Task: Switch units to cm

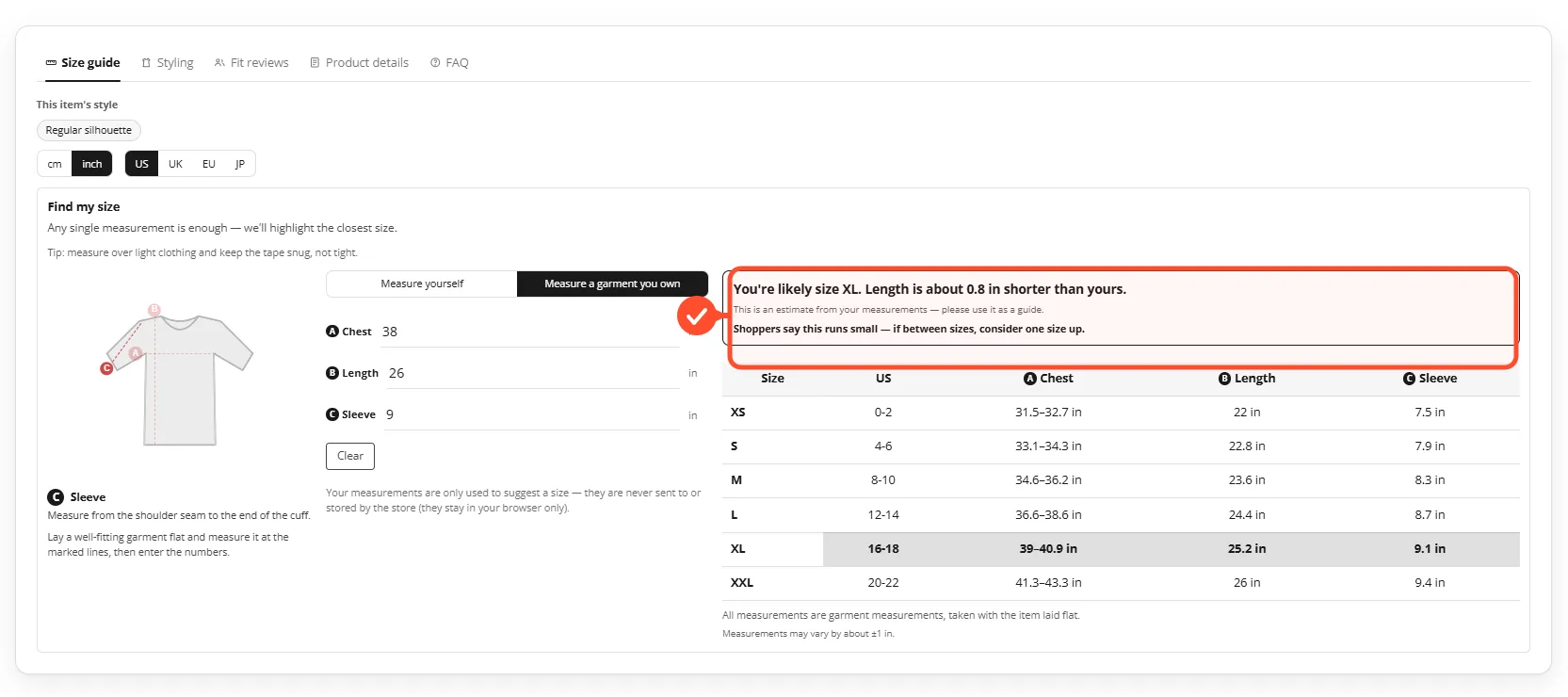Action: (55, 164)
